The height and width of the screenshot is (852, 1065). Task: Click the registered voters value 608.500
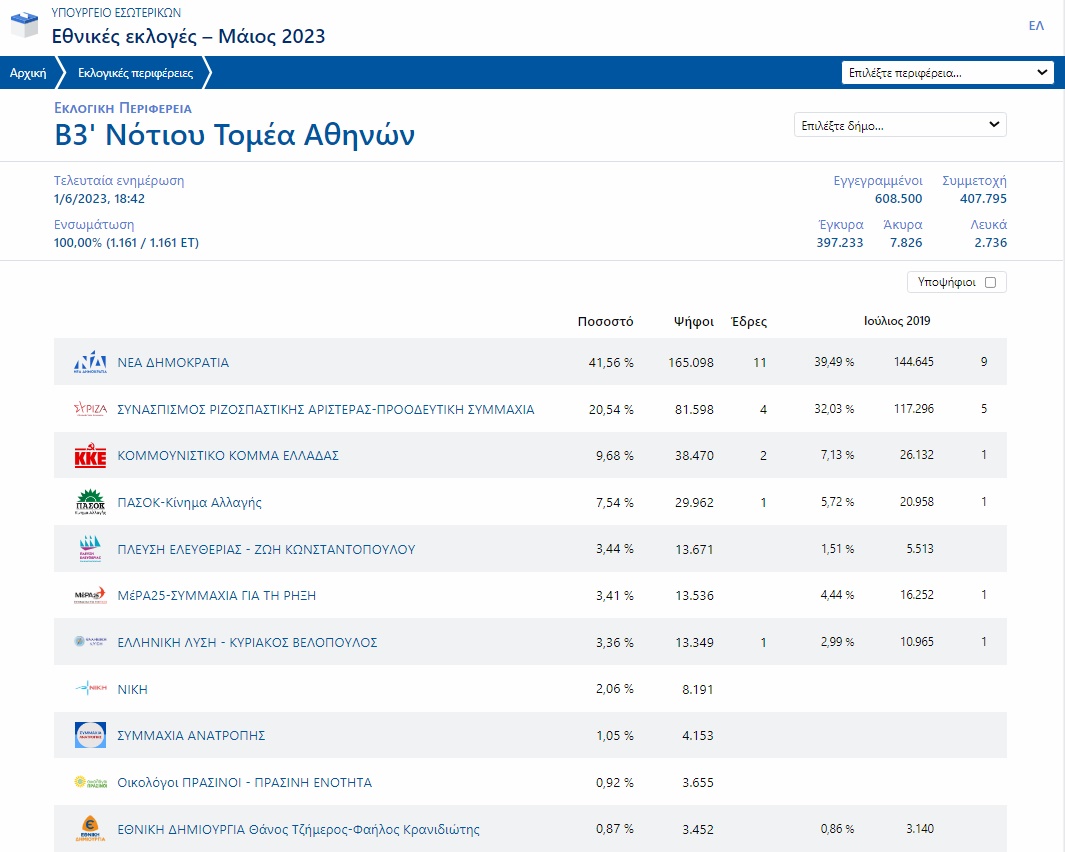[x=899, y=199]
